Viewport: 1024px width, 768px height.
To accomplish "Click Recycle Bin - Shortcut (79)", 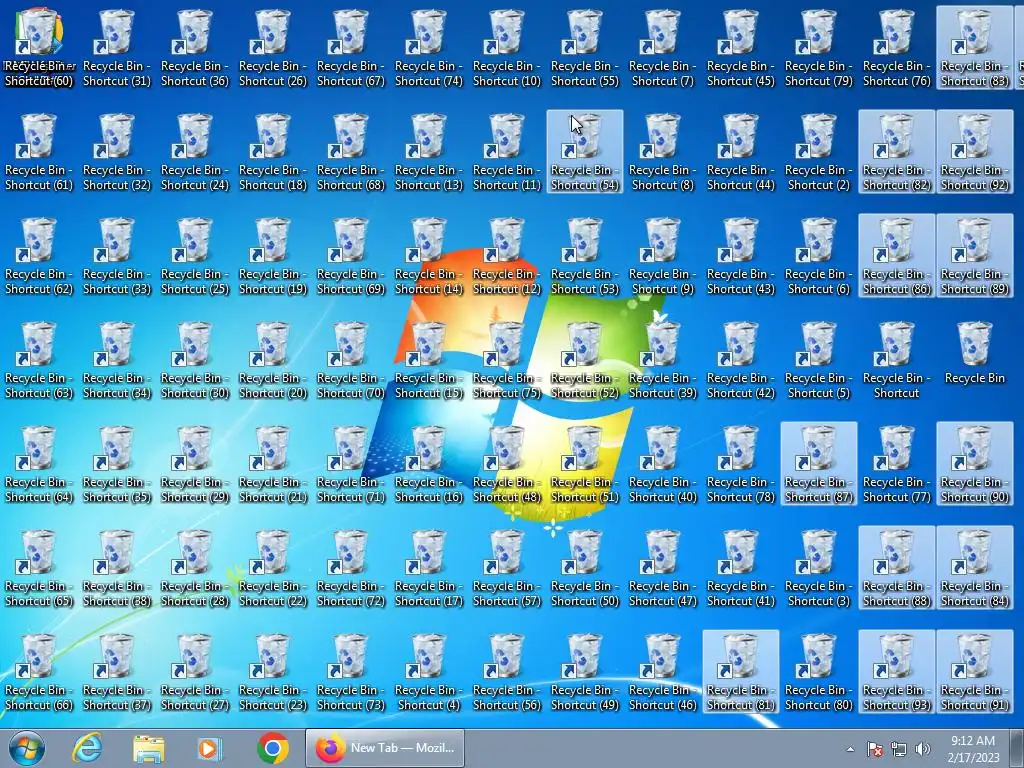I will click(819, 48).
